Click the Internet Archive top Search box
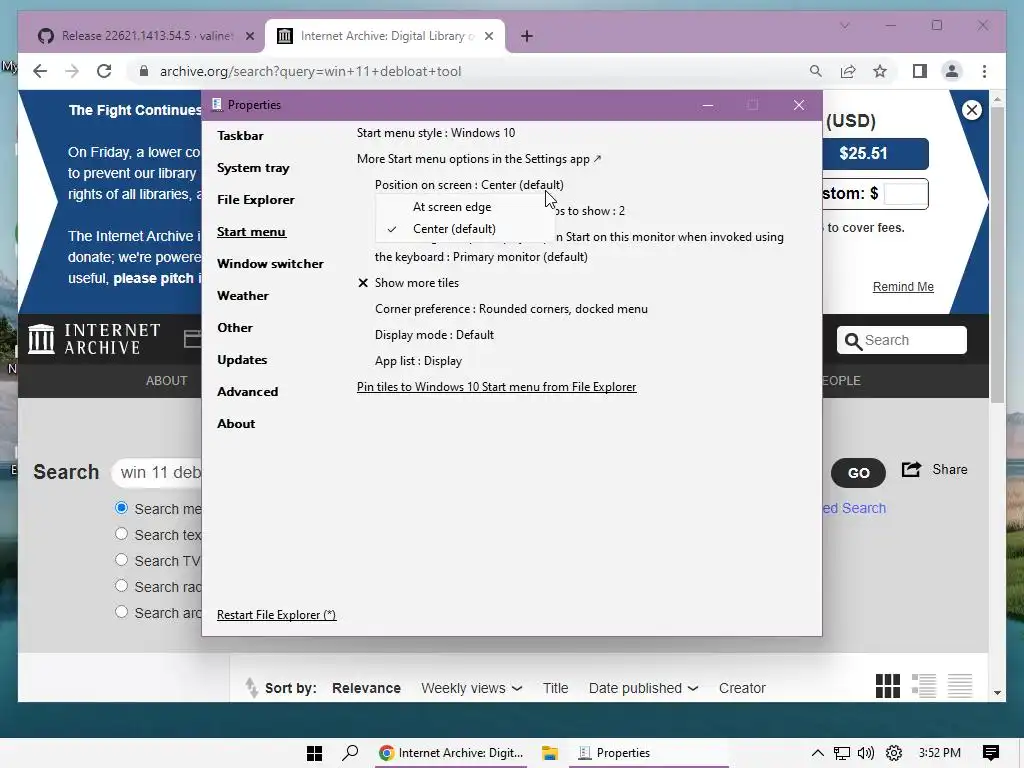 [x=901, y=340]
